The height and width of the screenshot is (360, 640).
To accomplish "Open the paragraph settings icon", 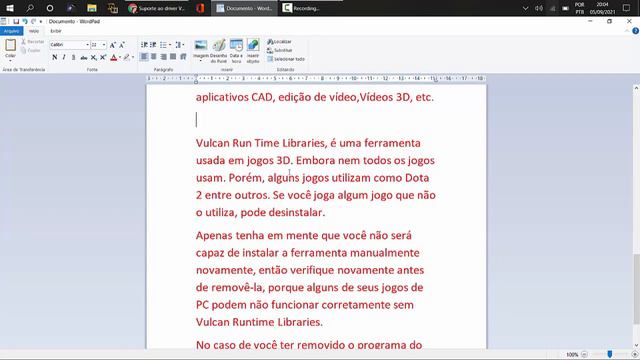I will 183,57.
